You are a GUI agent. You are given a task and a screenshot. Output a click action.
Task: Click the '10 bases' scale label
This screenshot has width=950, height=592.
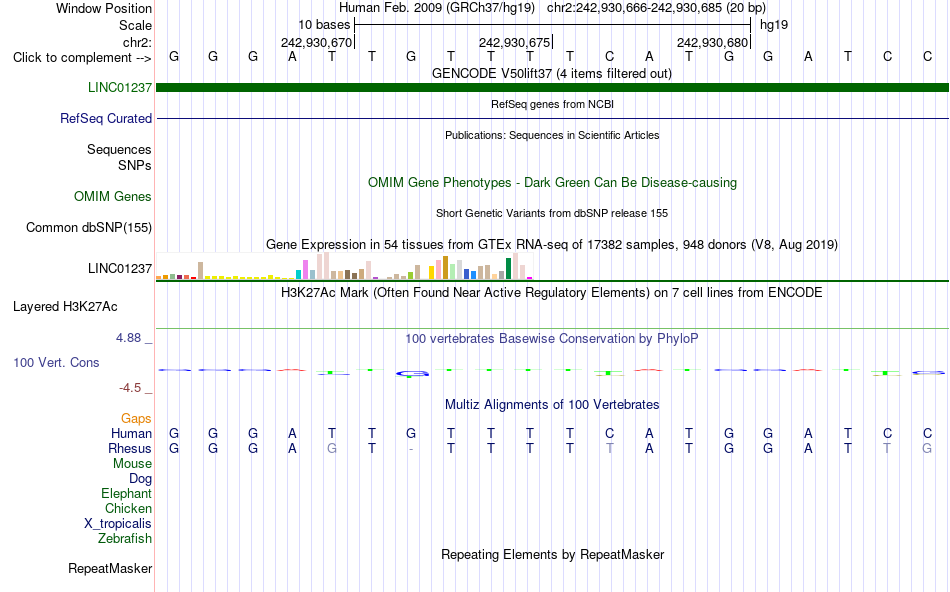pyautogui.click(x=324, y=25)
